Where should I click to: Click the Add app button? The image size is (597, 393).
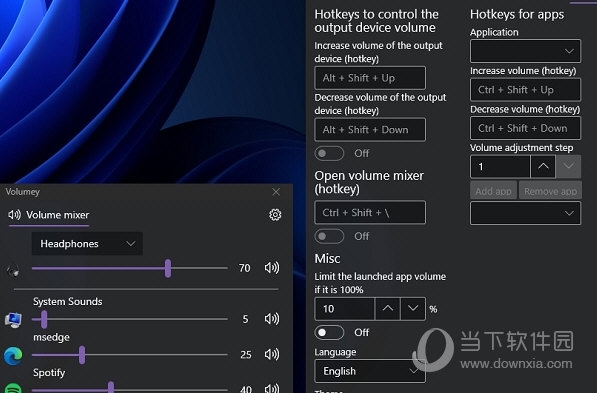[493, 191]
